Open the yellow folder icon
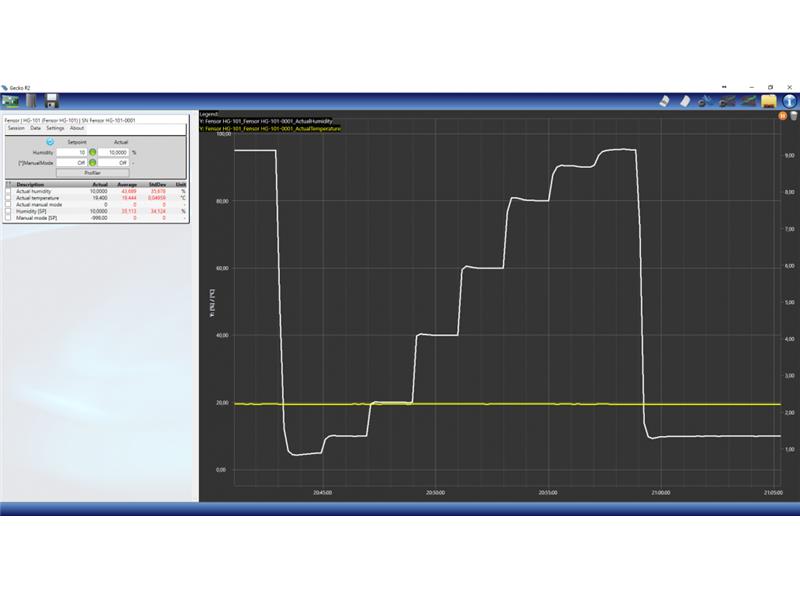The image size is (800, 600). pyautogui.click(x=768, y=101)
